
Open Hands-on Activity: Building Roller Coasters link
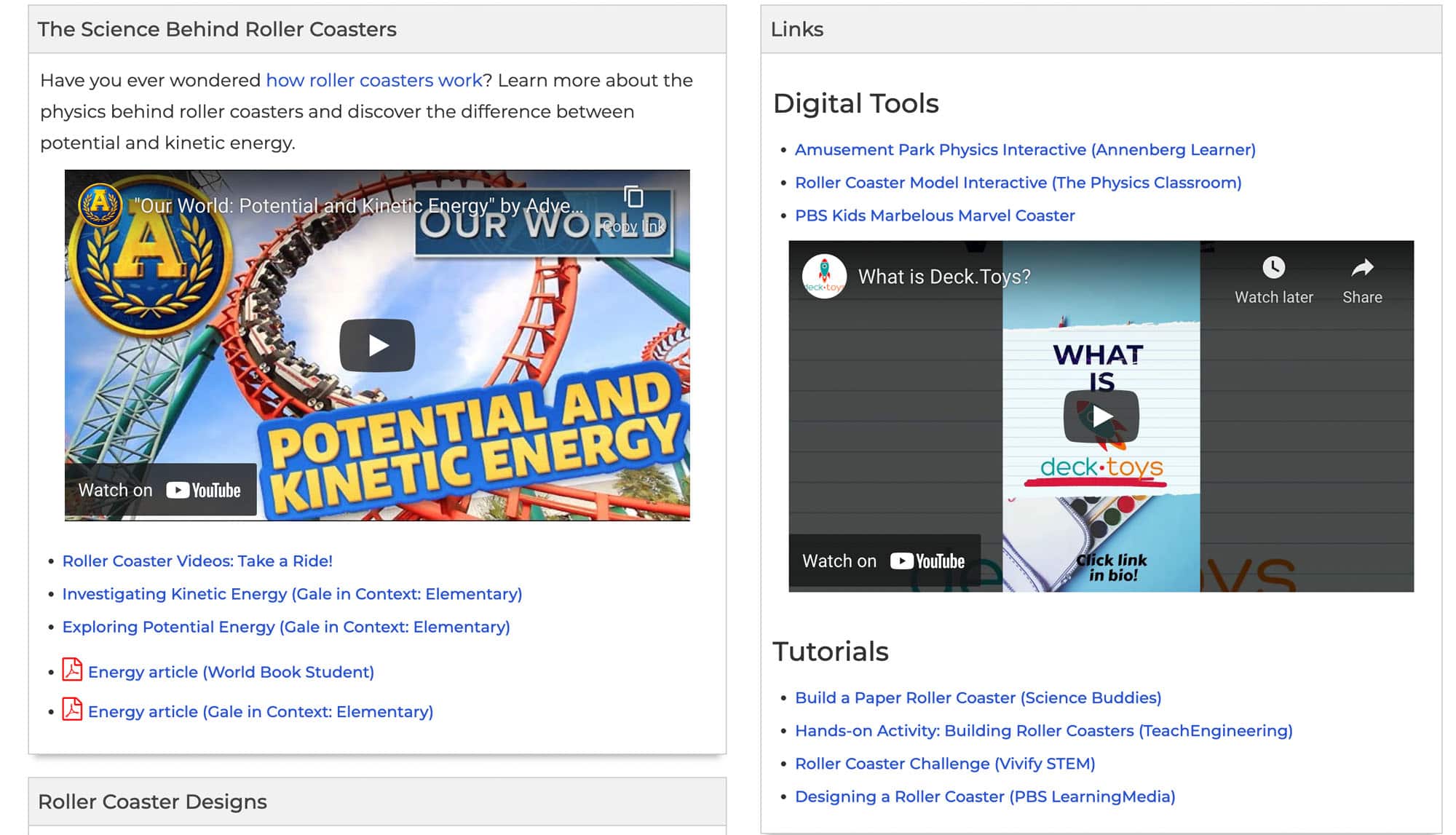tap(1044, 731)
